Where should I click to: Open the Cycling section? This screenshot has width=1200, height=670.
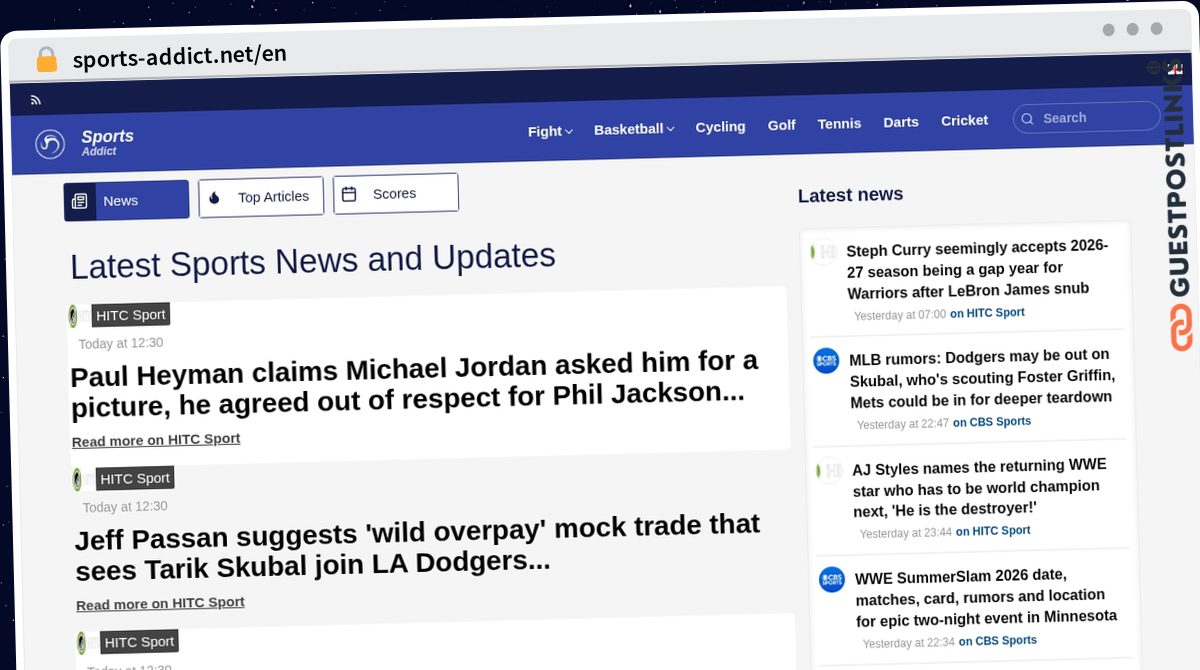(720, 127)
